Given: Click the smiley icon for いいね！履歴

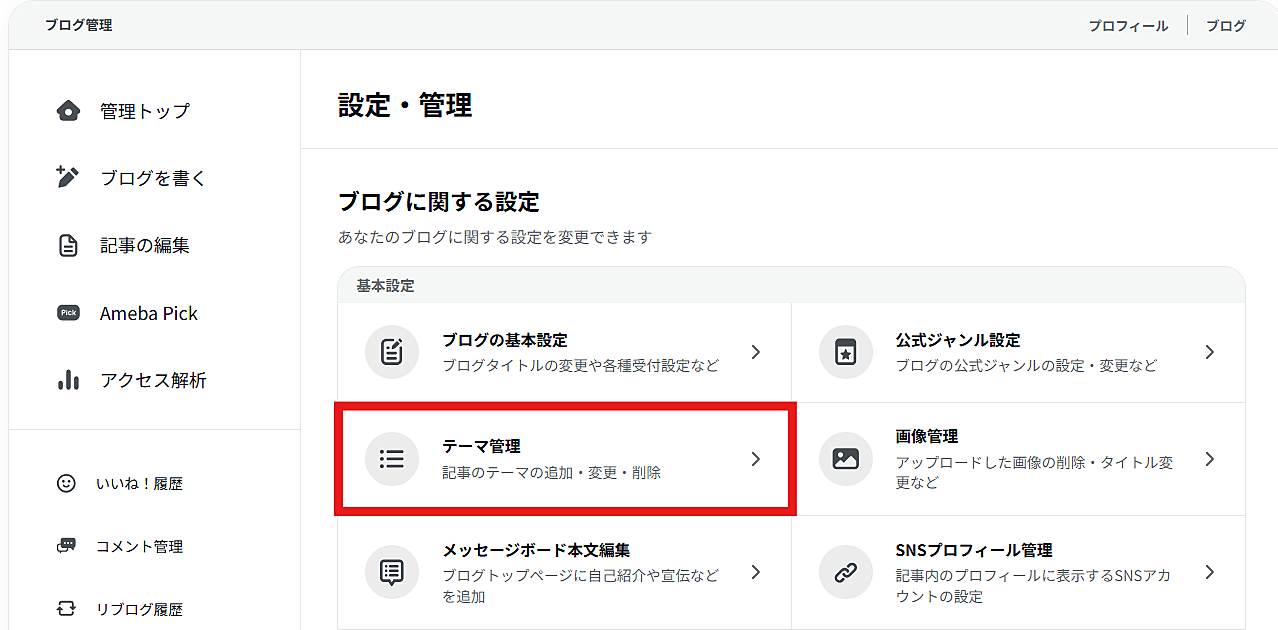Looking at the screenshot, I should [x=66, y=484].
